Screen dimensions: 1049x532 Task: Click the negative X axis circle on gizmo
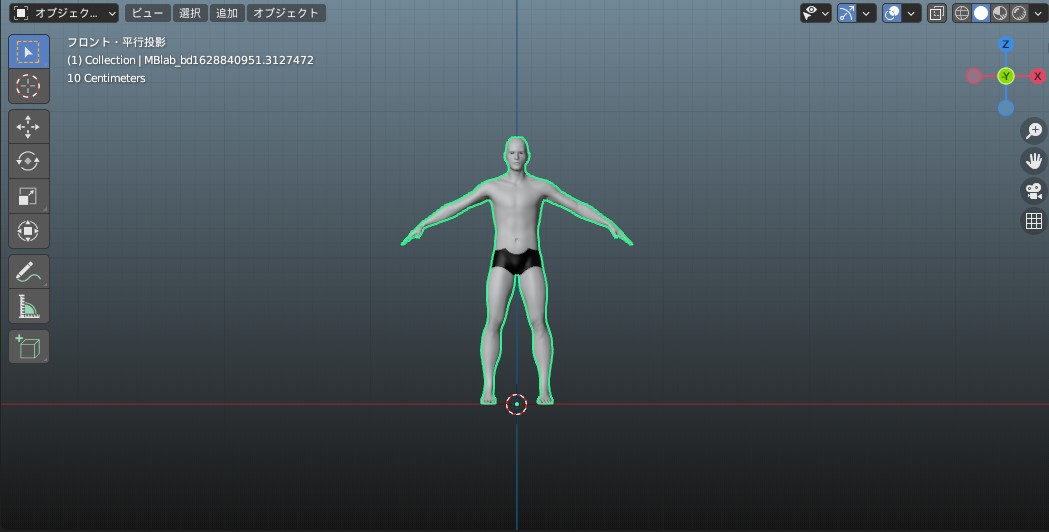click(x=974, y=76)
